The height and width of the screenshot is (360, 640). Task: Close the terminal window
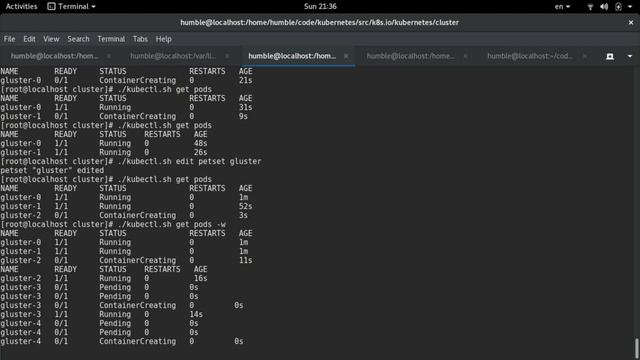(631, 22)
